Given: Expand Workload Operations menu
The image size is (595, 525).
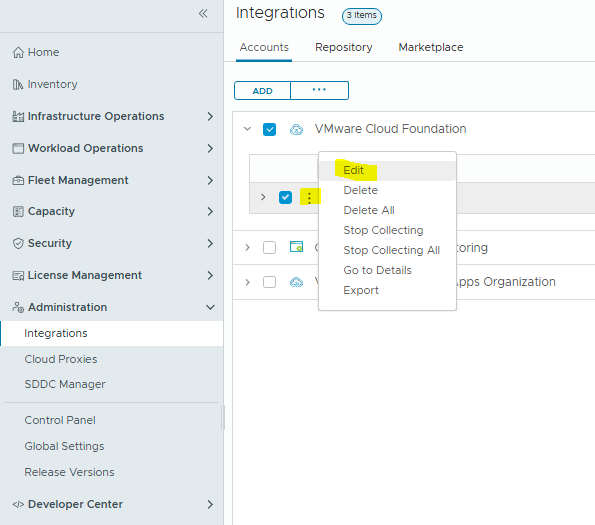Looking at the screenshot, I should coord(210,148).
